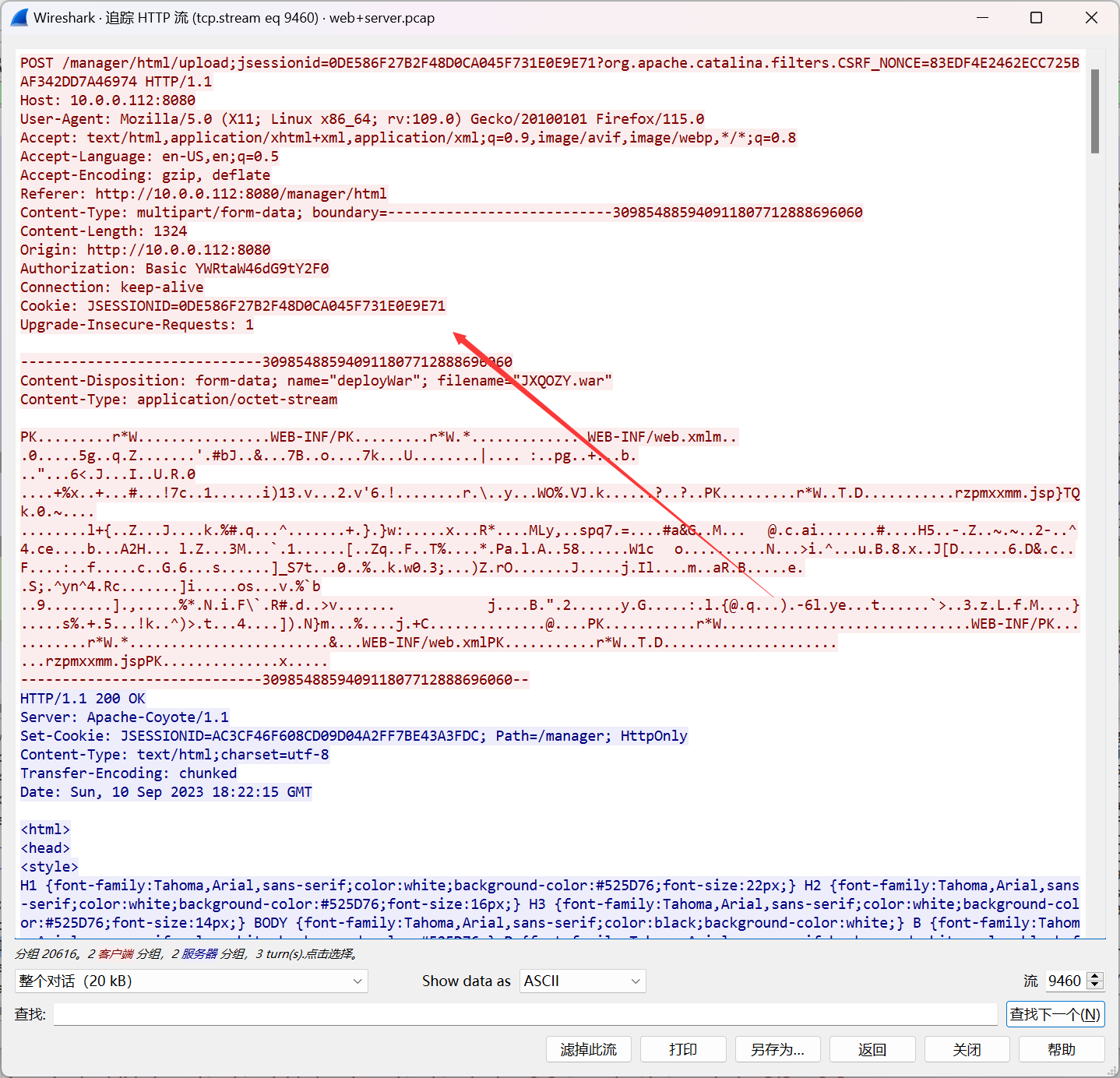1120x1078 pixels.
Task: Click the Accept-Encoding: gzip, deflate line
Action: 145,175
